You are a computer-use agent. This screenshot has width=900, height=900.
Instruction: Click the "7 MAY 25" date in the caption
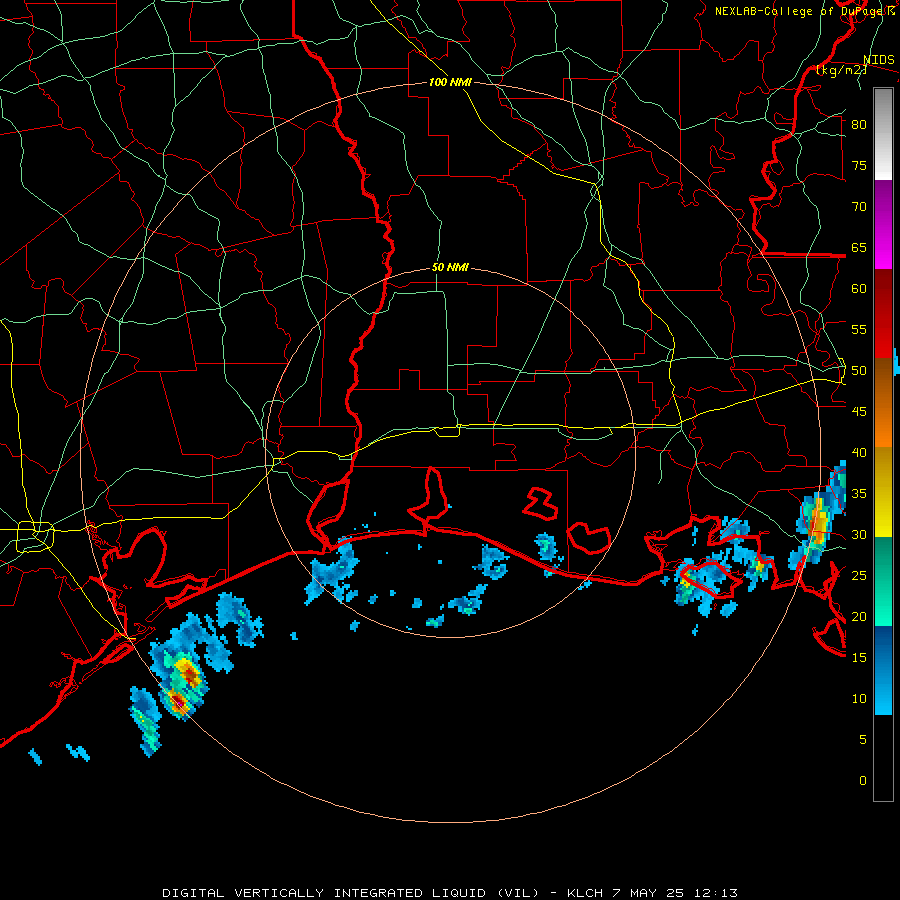(648, 893)
